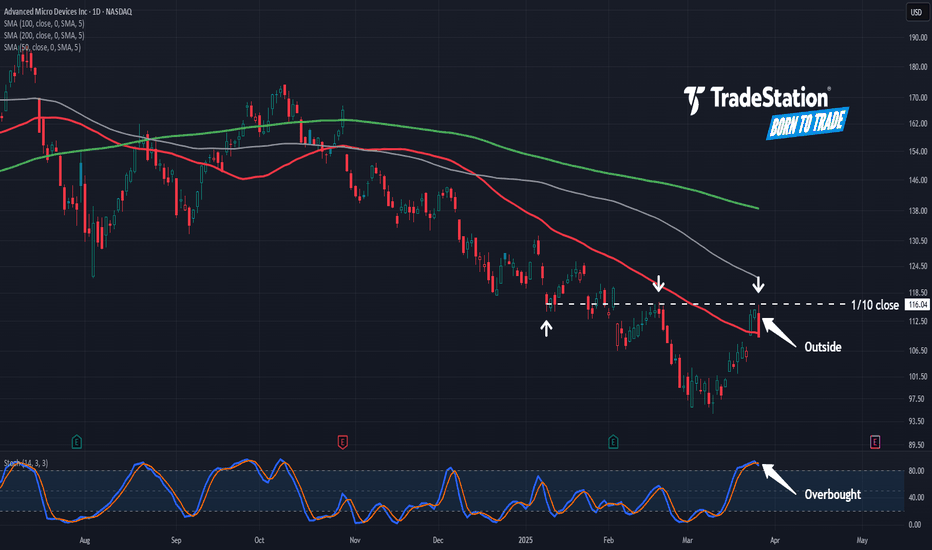The height and width of the screenshot is (550, 932).
Task: Click the 2025 label on time axis
Action: [525, 540]
